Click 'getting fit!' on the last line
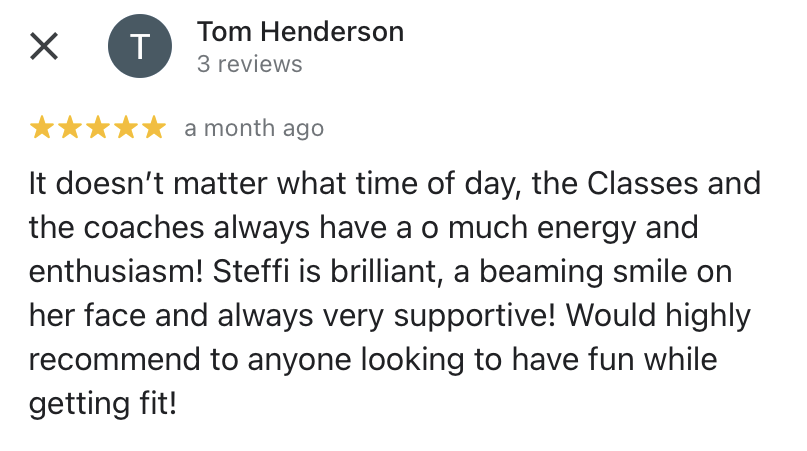Screen dimensions: 807x451 pos(103,404)
